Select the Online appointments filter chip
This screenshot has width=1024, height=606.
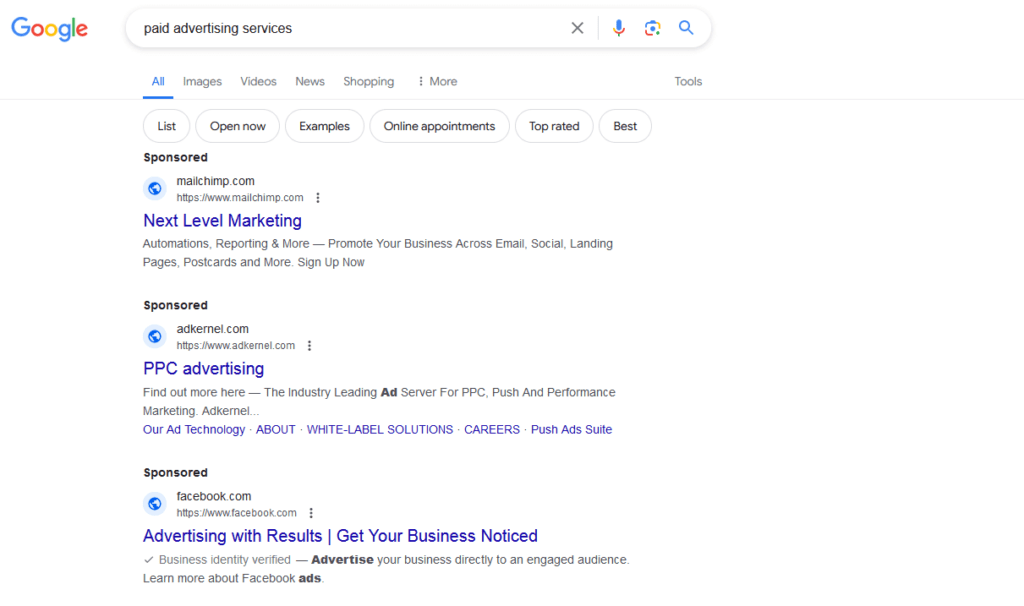pyautogui.click(x=439, y=127)
